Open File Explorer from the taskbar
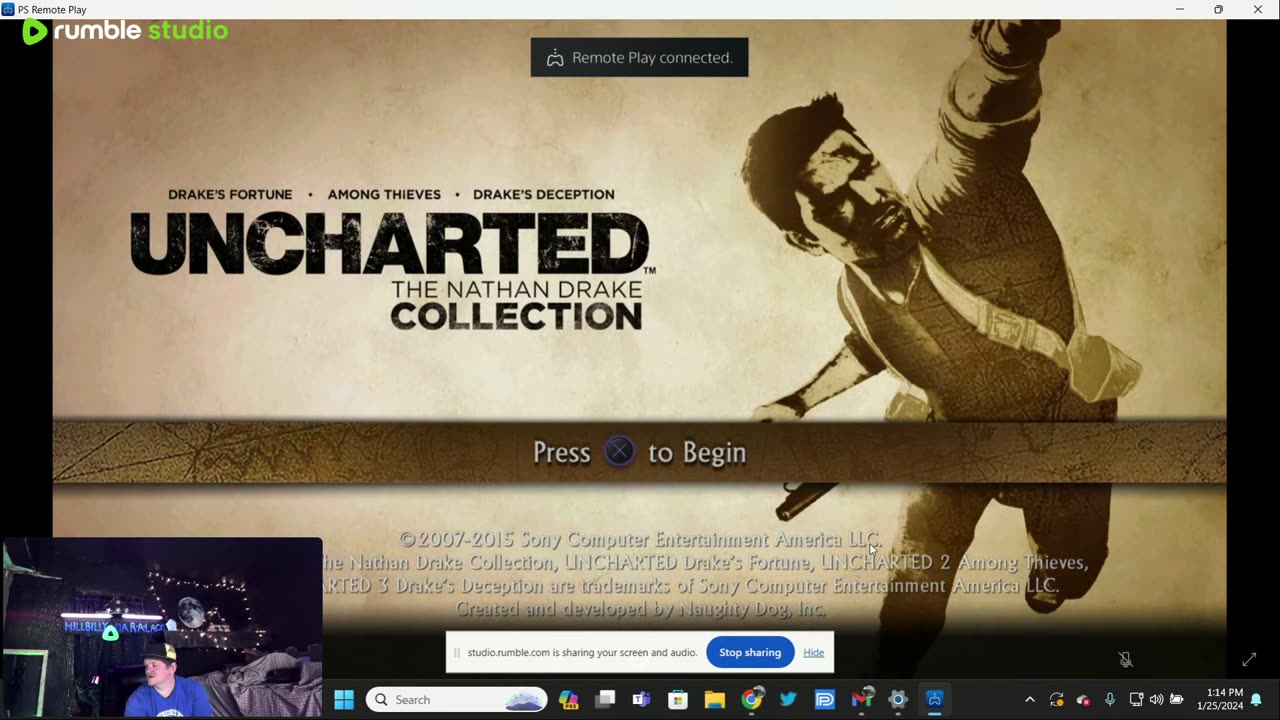Image resolution: width=1280 pixels, height=720 pixels. [714, 700]
